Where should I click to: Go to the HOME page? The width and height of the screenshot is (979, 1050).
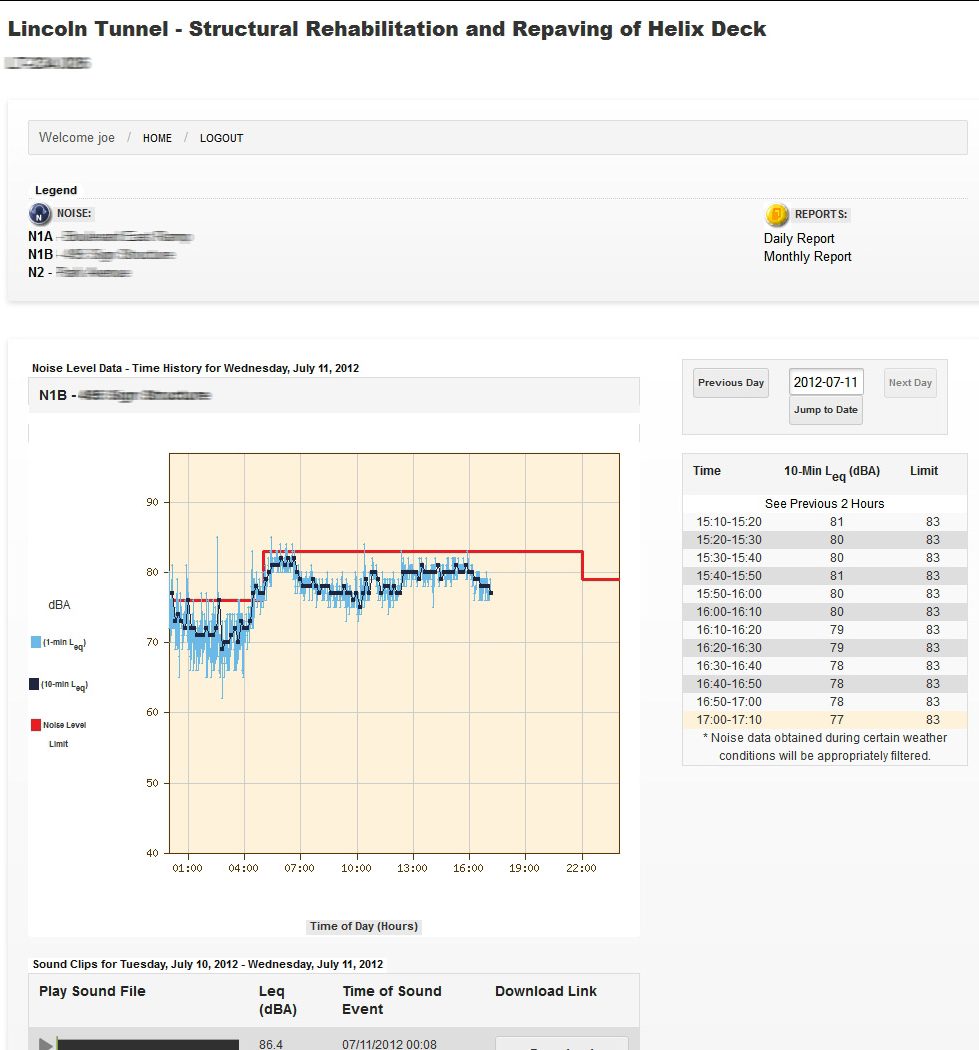(x=157, y=138)
